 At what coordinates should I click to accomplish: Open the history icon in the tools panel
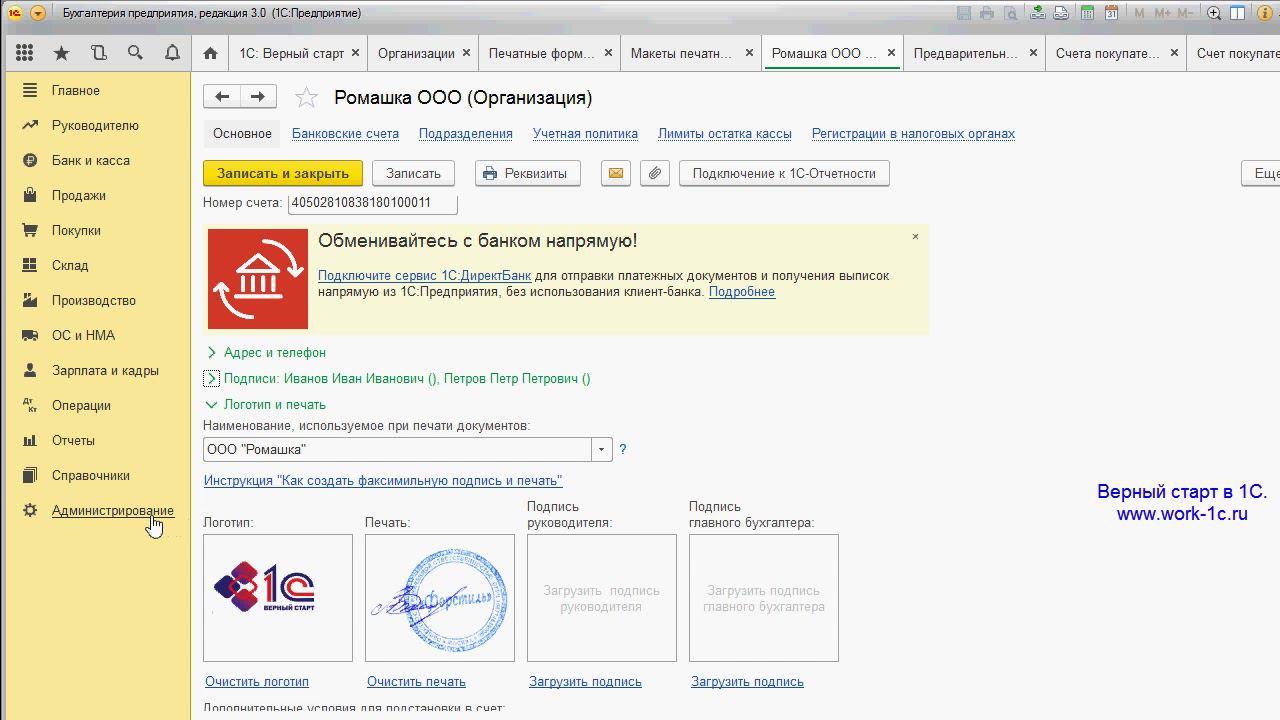[x=98, y=53]
